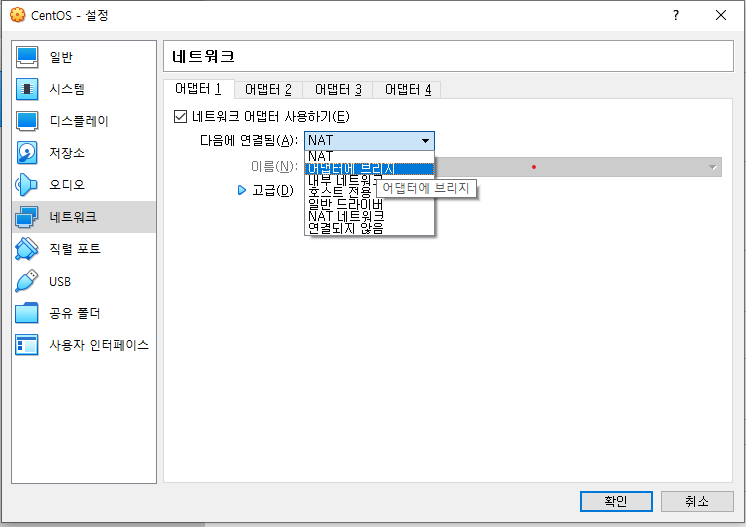Select 오디오 label in the sidebar
746x527 pixels.
tap(67, 185)
